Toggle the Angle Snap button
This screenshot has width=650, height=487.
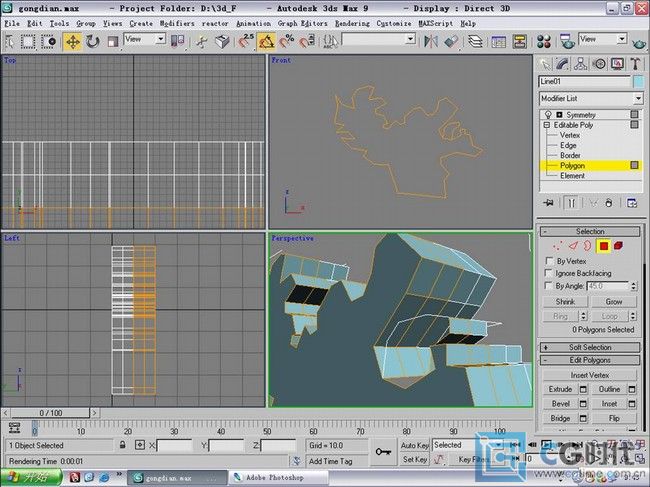click(266, 41)
